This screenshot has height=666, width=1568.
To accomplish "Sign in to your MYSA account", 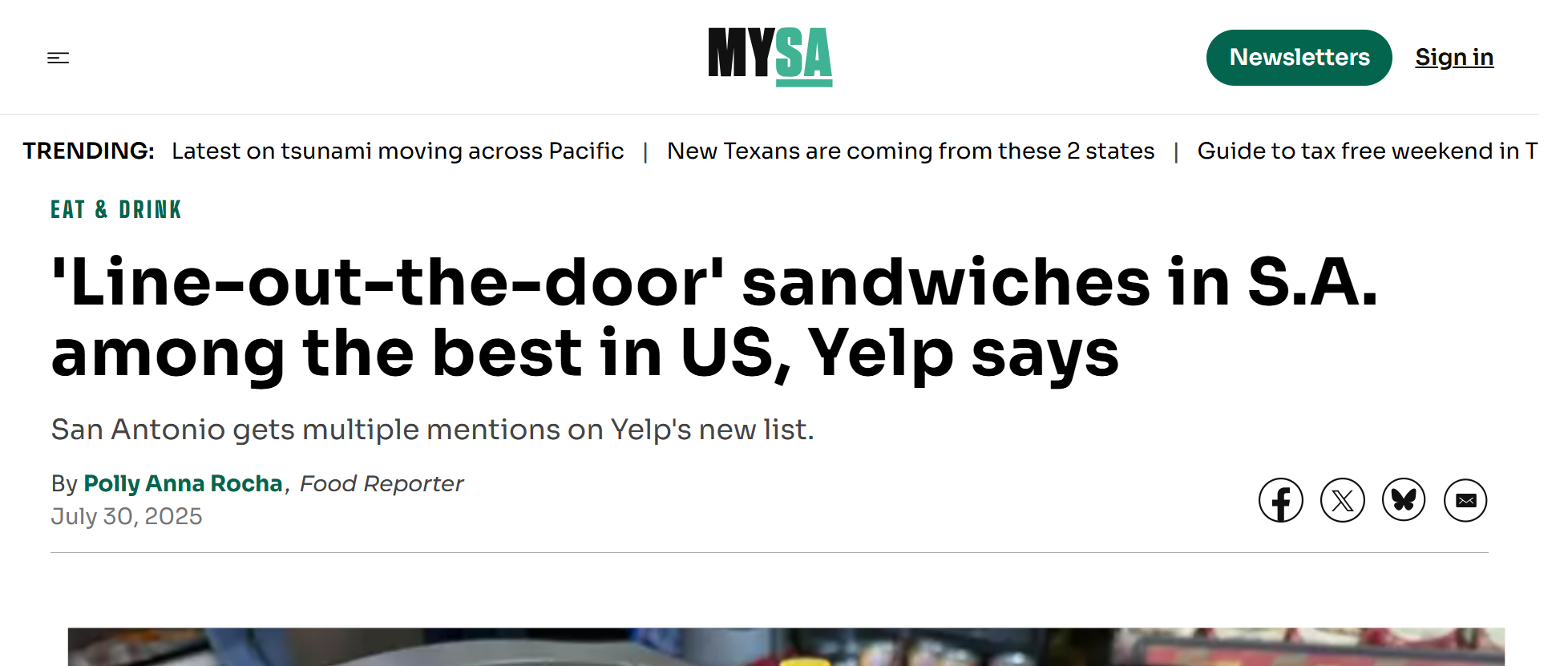I will click(x=1454, y=57).
